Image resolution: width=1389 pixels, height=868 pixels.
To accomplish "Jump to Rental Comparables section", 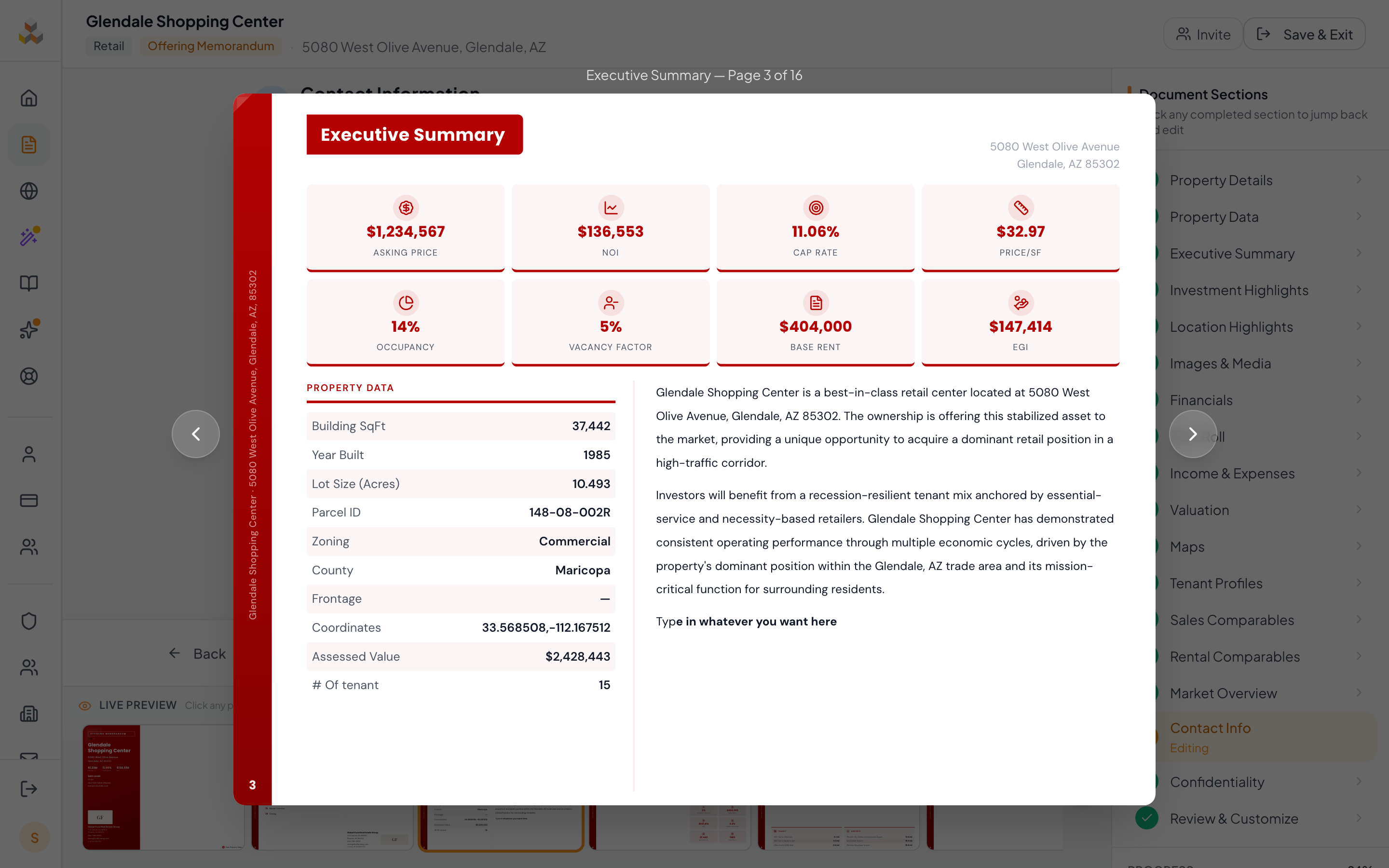I will (1235, 657).
